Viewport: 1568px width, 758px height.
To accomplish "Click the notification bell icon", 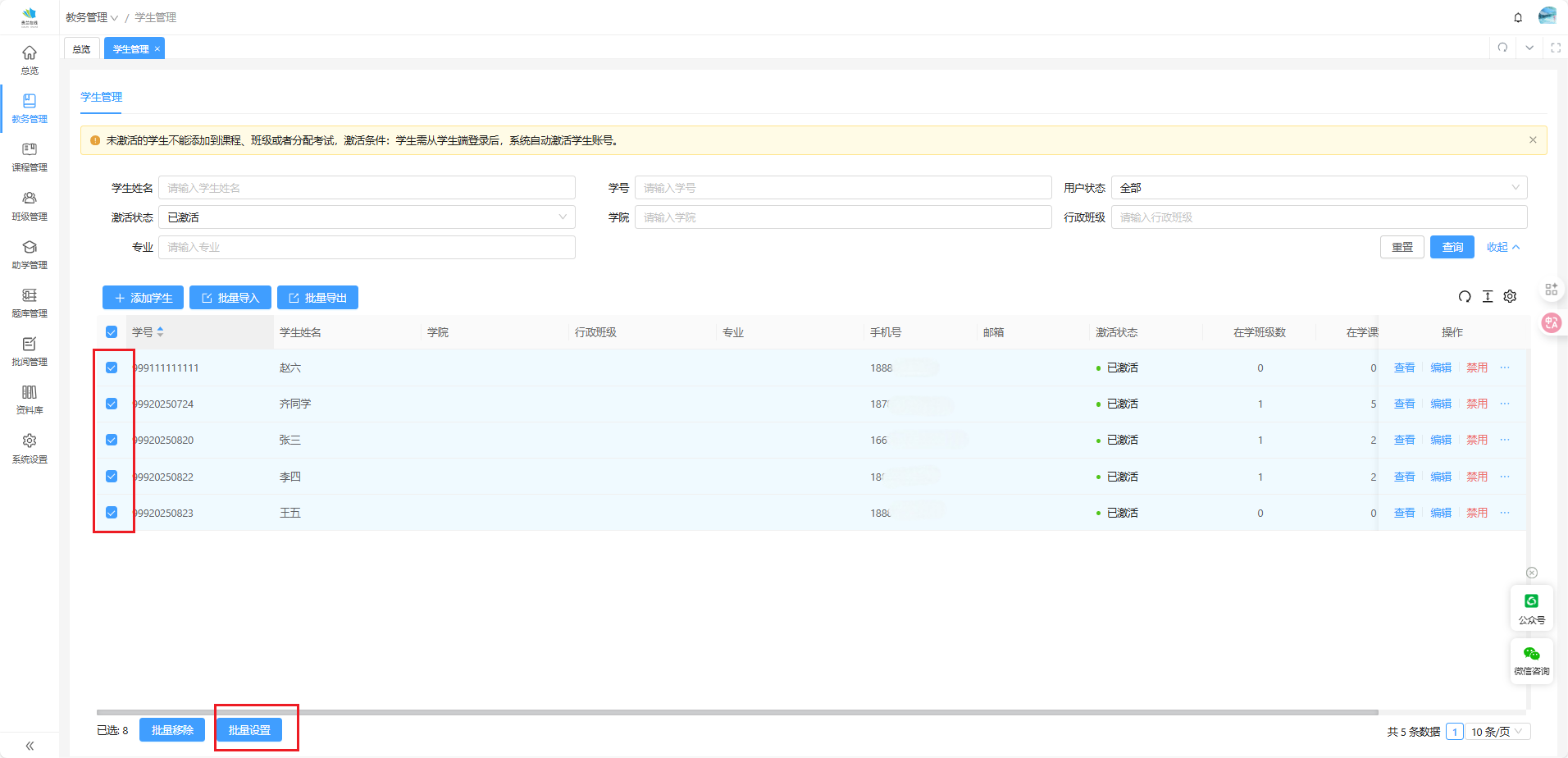I will 1518,17.
